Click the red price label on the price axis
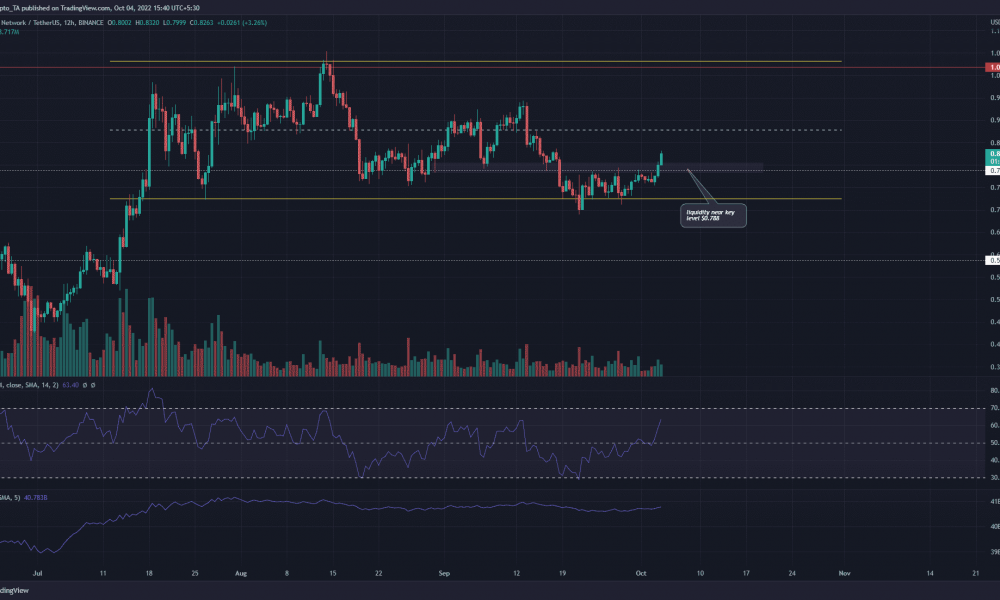 (993, 67)
